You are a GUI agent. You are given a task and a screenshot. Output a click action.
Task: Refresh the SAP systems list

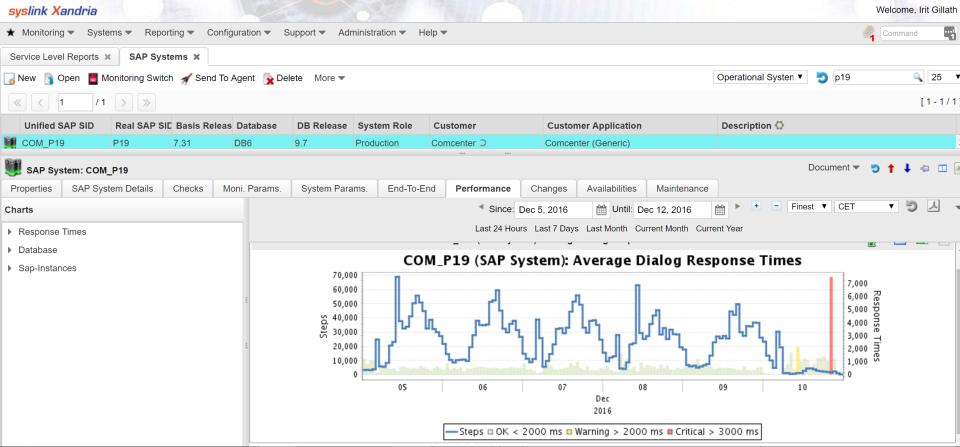[822, 77]
